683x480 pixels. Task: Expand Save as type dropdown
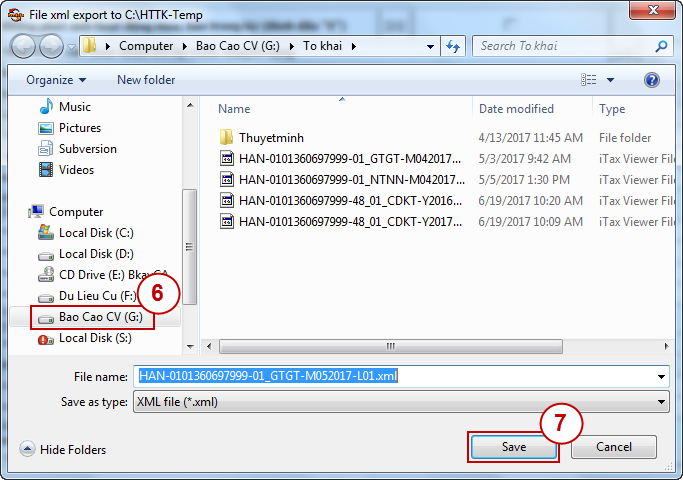(662, 402)
